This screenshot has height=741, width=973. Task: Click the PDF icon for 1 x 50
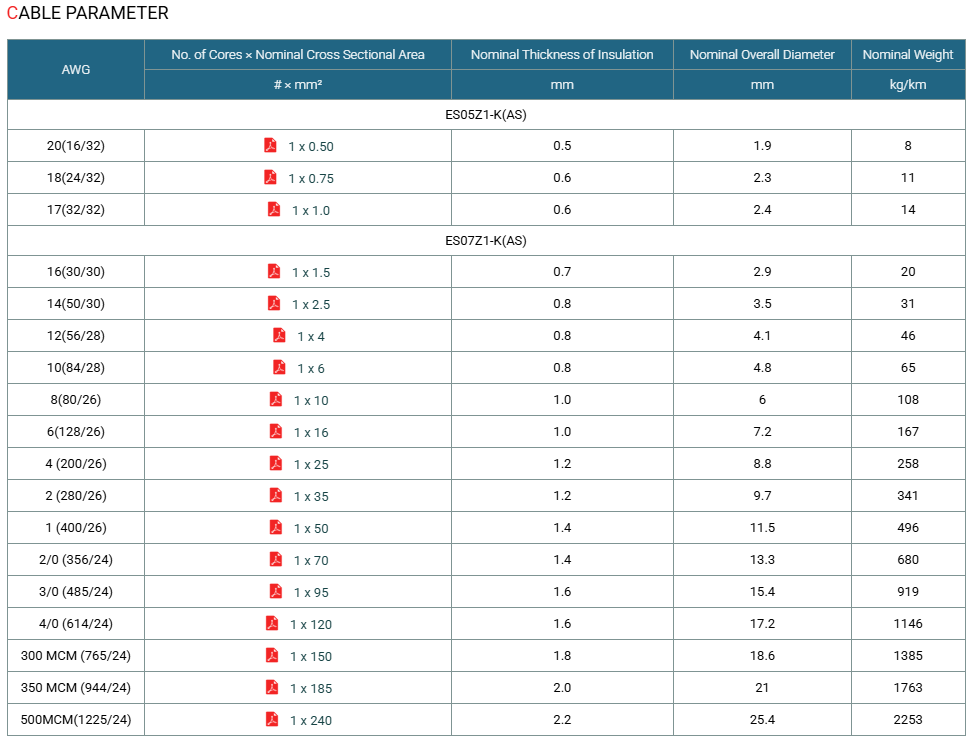pyautogui.click(x=276, y=527)
